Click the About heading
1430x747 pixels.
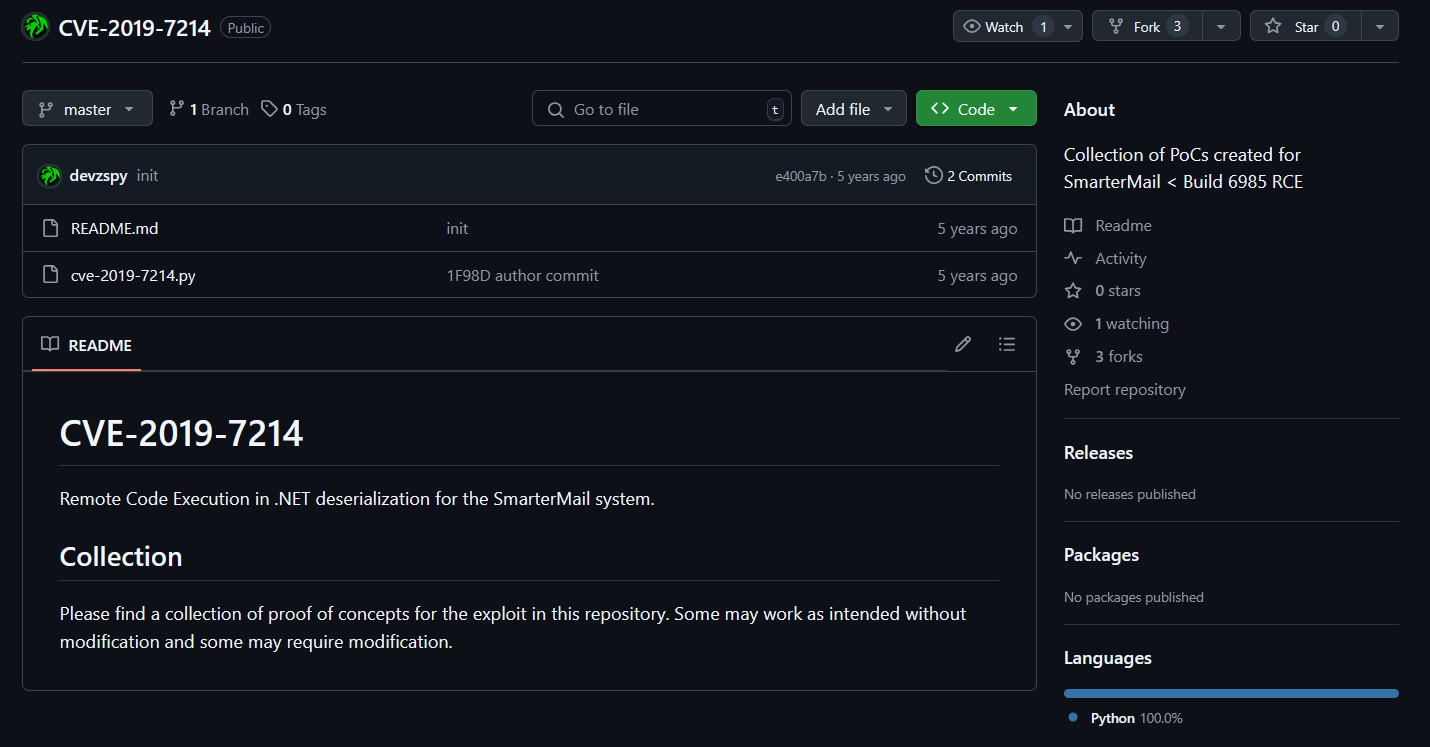point(1089,109)
